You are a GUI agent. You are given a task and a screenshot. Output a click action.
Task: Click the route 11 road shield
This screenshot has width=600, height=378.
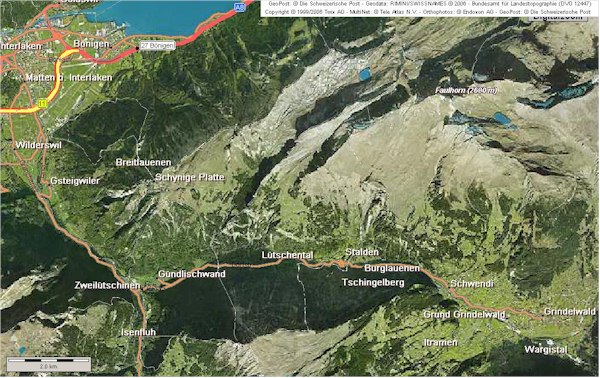click(42, 103)
